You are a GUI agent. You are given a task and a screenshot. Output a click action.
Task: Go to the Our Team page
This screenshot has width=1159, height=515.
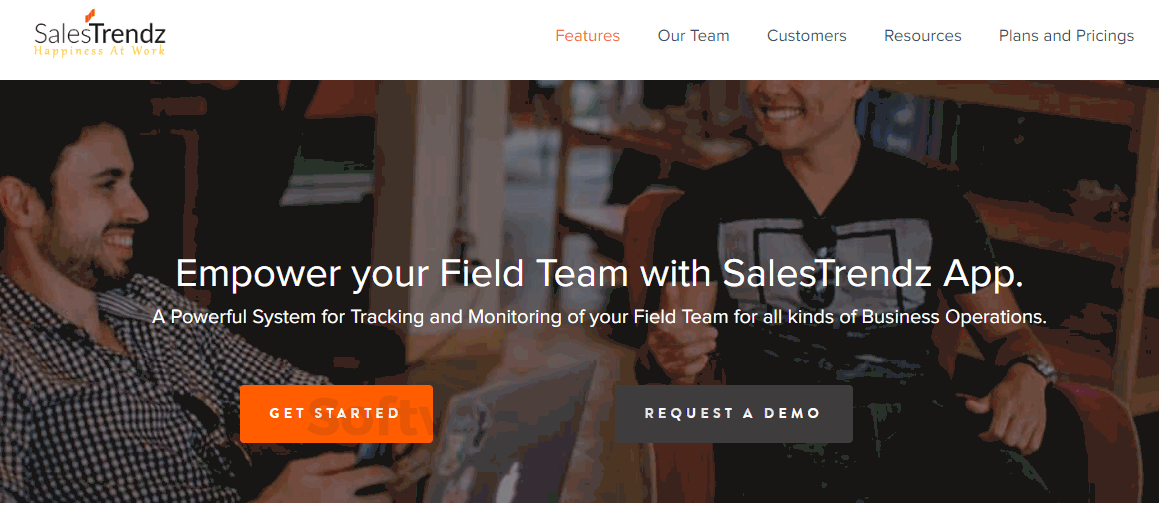pyautogui.click(x=693, y=36)
